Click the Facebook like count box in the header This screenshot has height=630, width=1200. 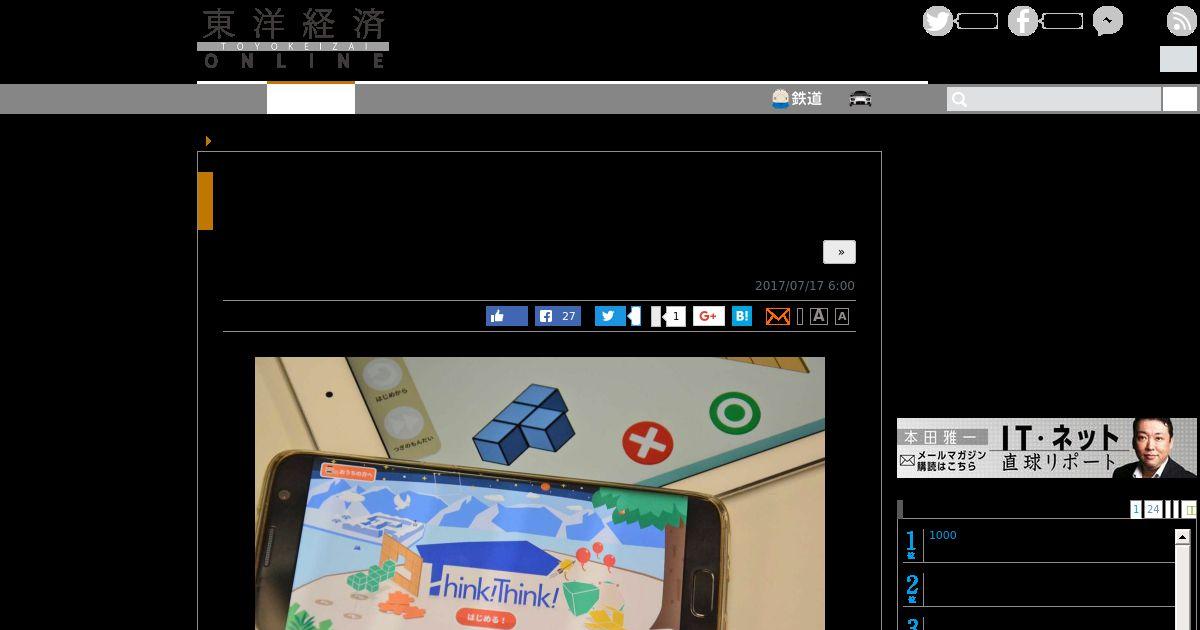tap(1062, 21)
